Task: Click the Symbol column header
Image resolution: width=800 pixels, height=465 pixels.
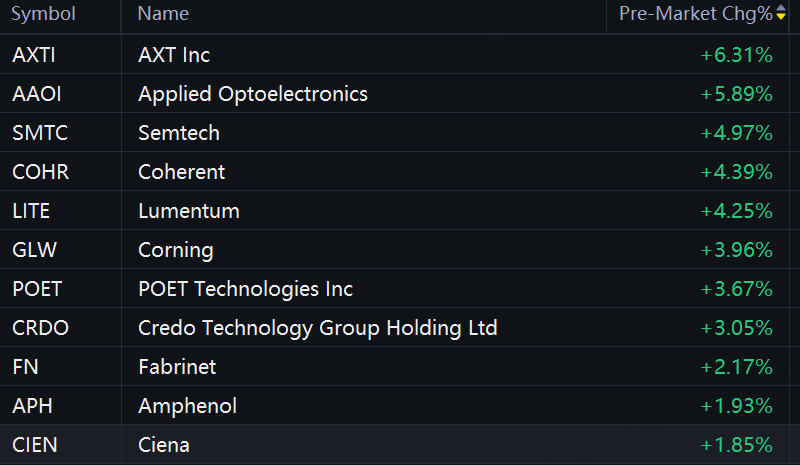Action: click(x=43, y=14)
